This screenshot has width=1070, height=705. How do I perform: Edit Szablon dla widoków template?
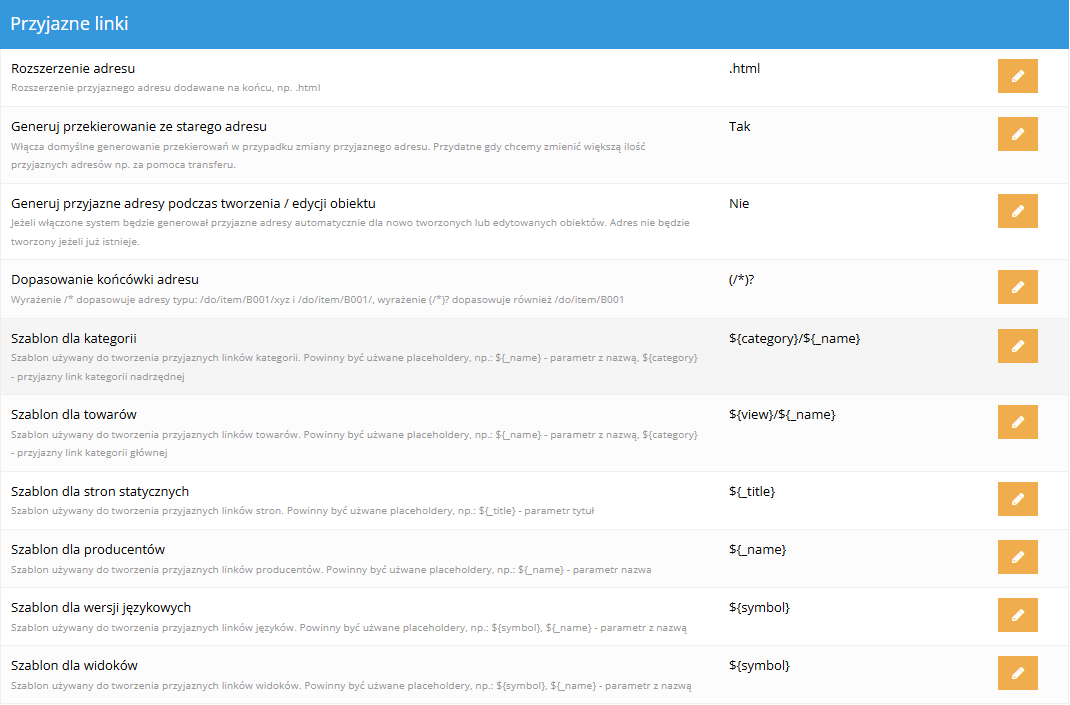point(1017,673)
